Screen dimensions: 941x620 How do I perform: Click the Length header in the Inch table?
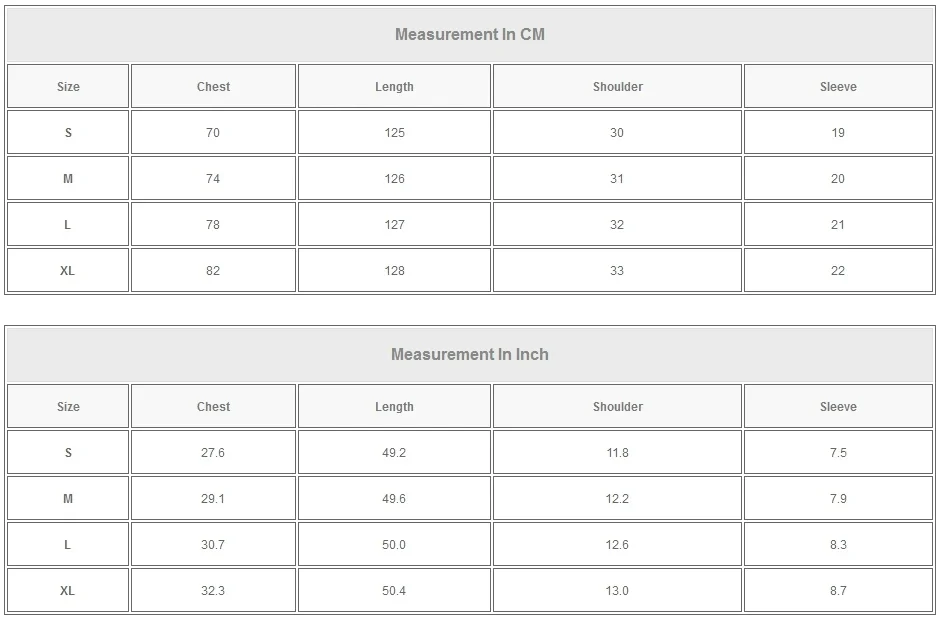point(394,407)
